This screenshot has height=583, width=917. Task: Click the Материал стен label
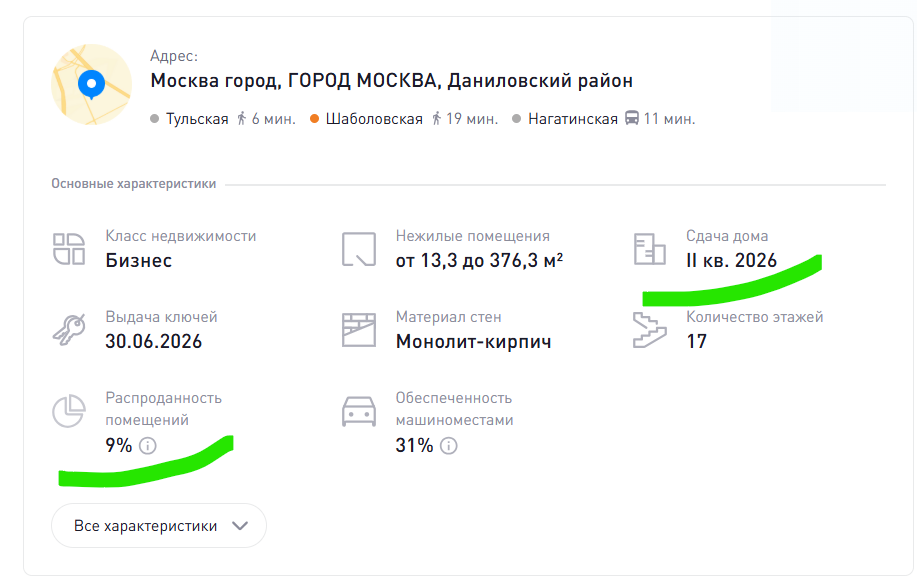pyautogui.click(x=449, y=318)
